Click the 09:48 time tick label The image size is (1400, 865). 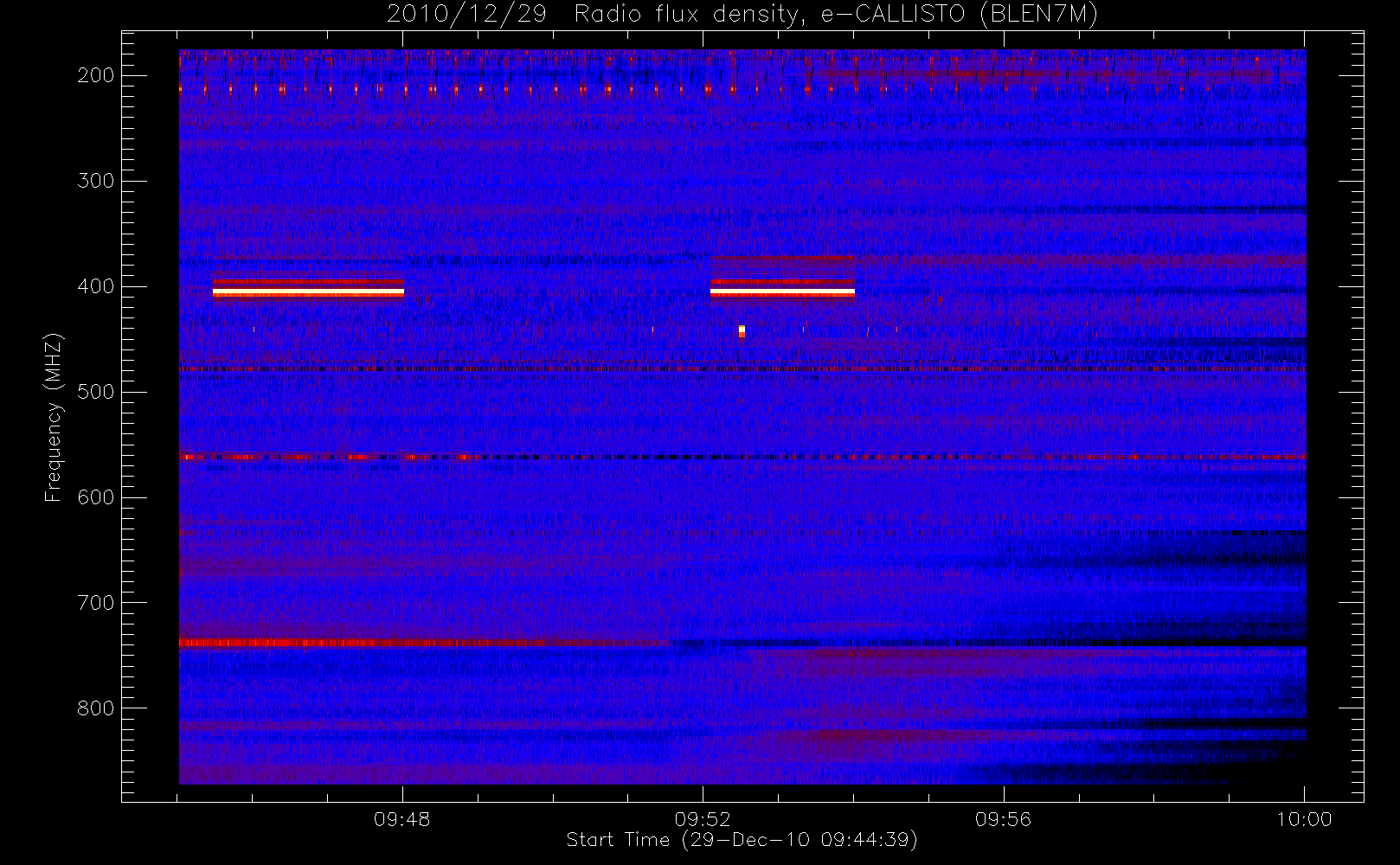[x=402, y=819]
